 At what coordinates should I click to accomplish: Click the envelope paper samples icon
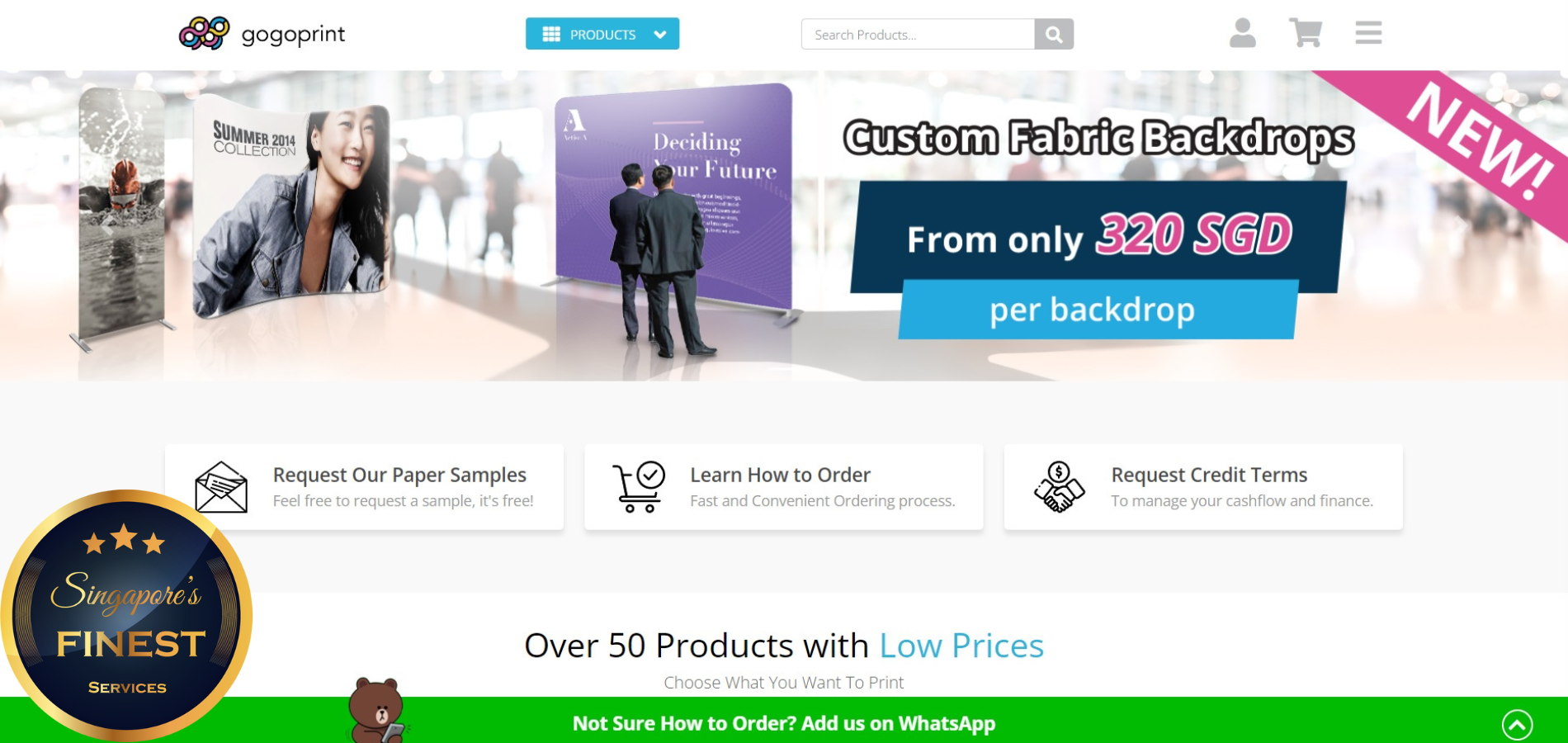(221, 487)
